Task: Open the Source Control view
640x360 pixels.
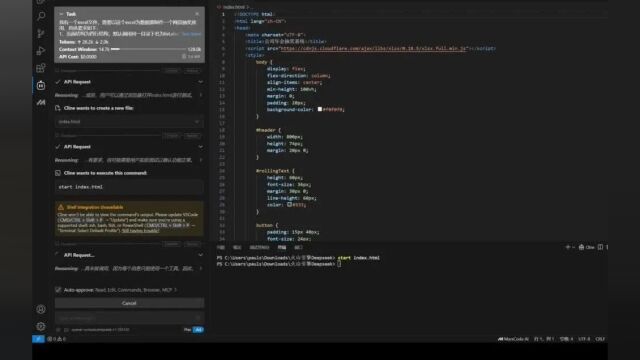Action: (x=41, y=33)
